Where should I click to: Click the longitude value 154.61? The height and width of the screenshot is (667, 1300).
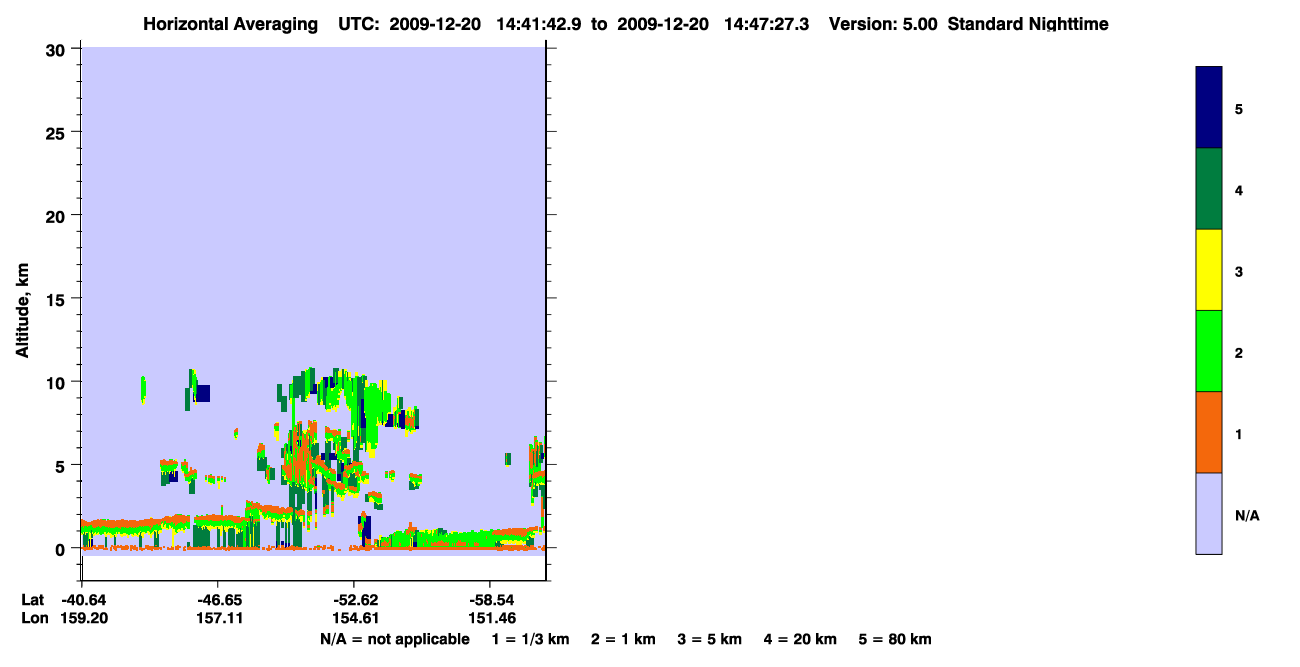[354, 618]
